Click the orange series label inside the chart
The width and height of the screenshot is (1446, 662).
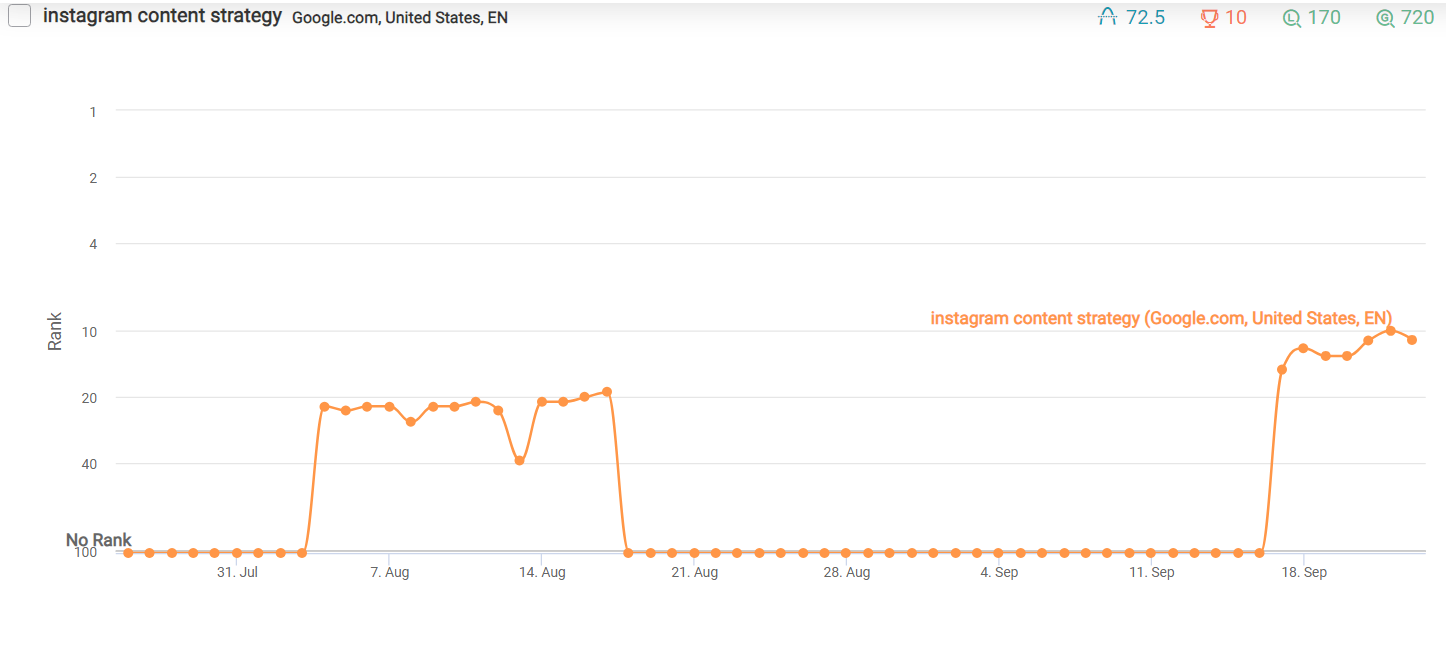pyautogui.click(x=1161, y=318)
